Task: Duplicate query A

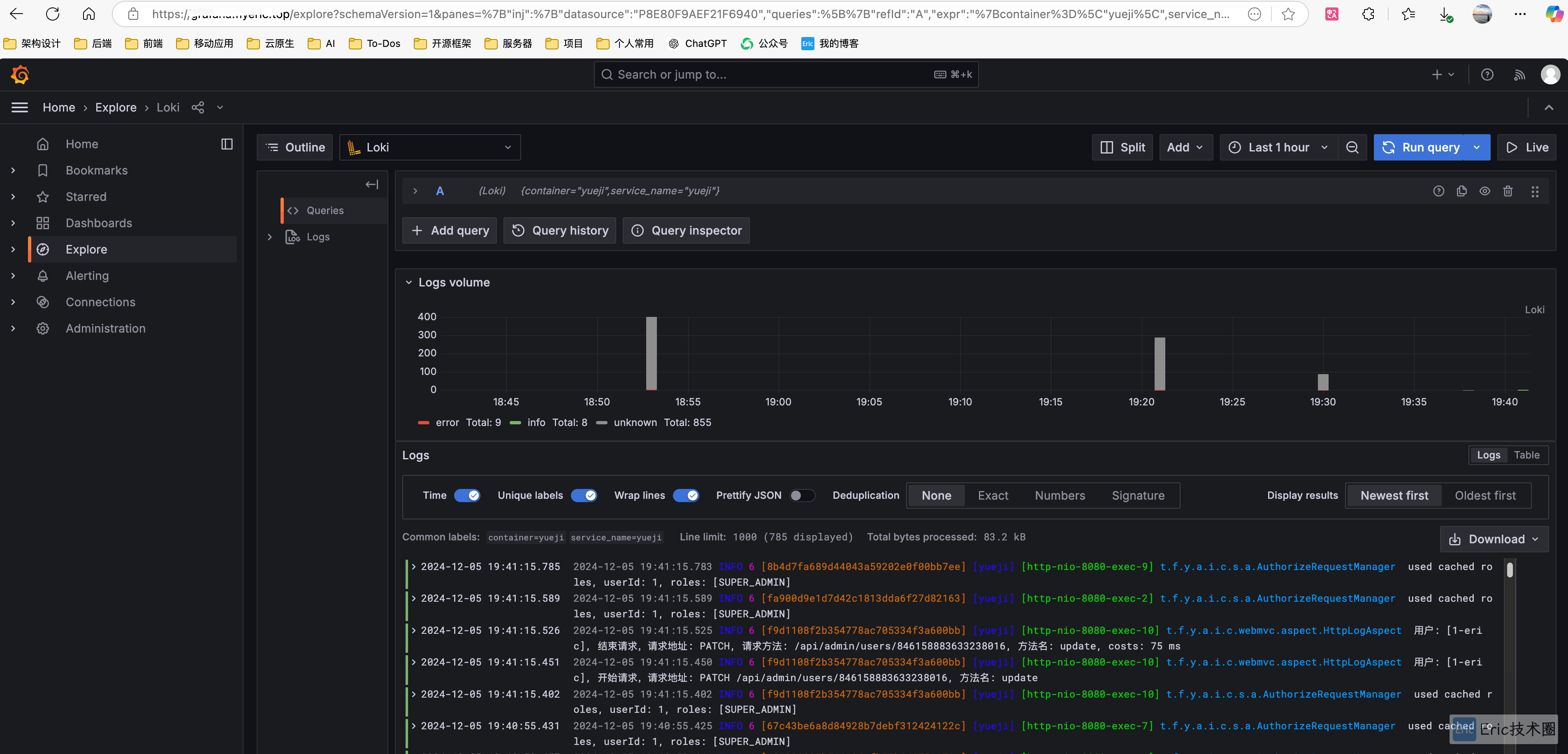Action: pos(1461,191)
